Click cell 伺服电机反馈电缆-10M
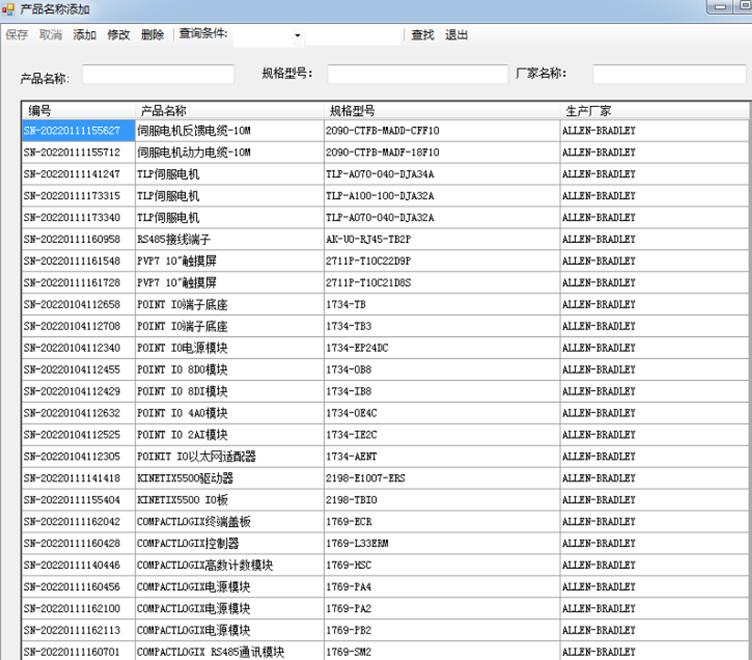Image resolution: width=752 pixels, height=660 pixels. pos(229,130)
